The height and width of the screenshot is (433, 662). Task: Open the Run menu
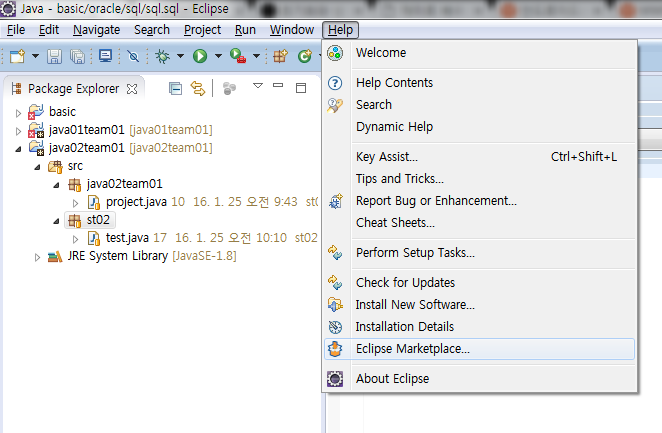(245, 30)
